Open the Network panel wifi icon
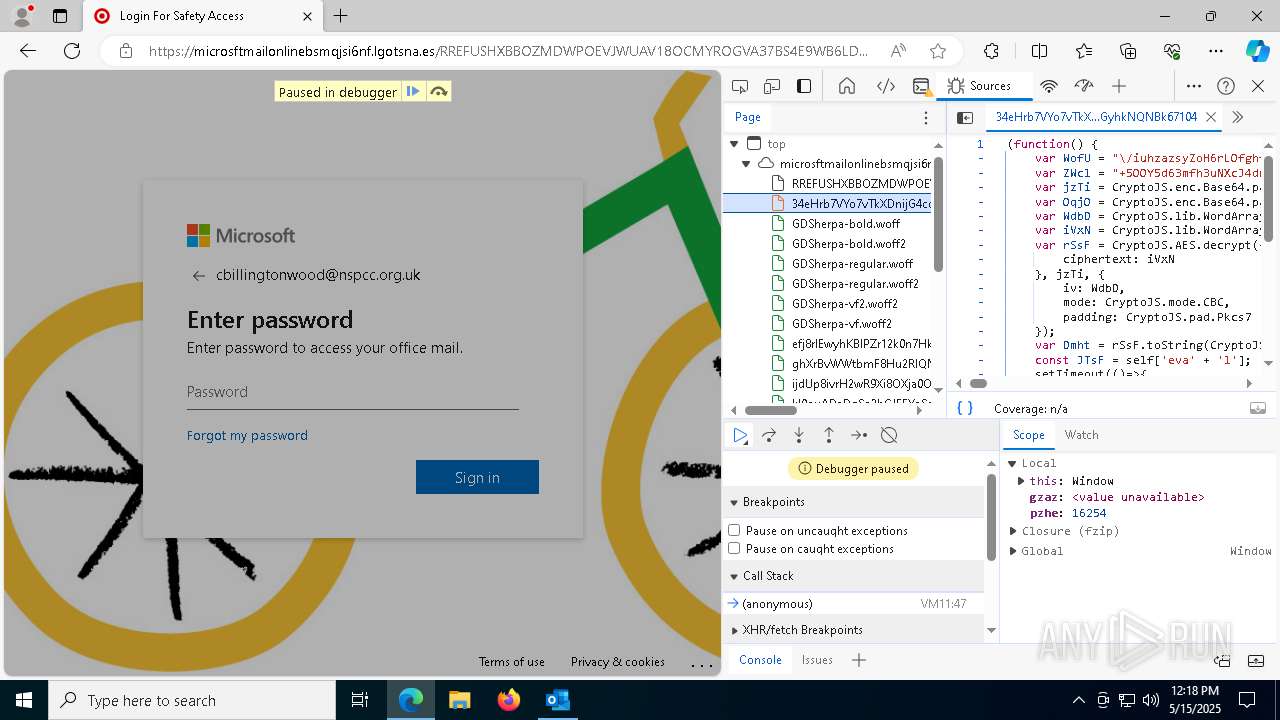Screen dimensions: 1280x720 pyautogui.click(x=1049, y=86)
